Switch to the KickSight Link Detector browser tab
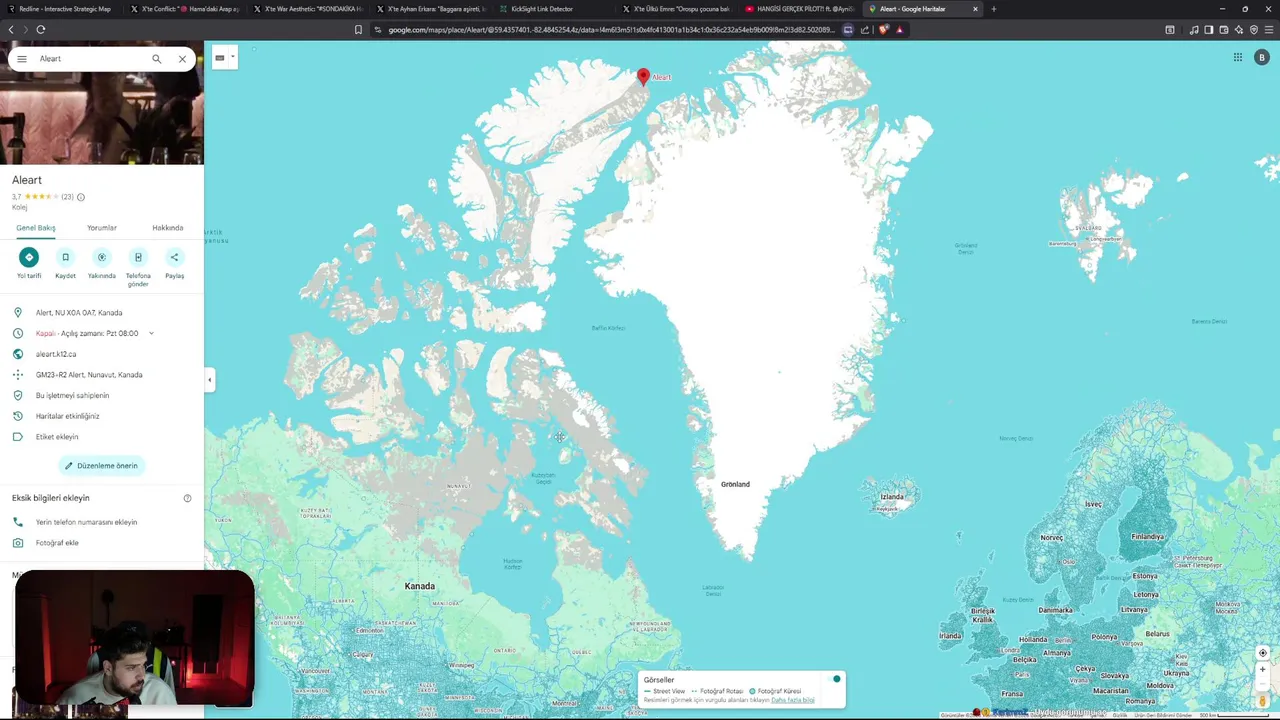This screenshot has height=720, width=1280. click(542, 9)
